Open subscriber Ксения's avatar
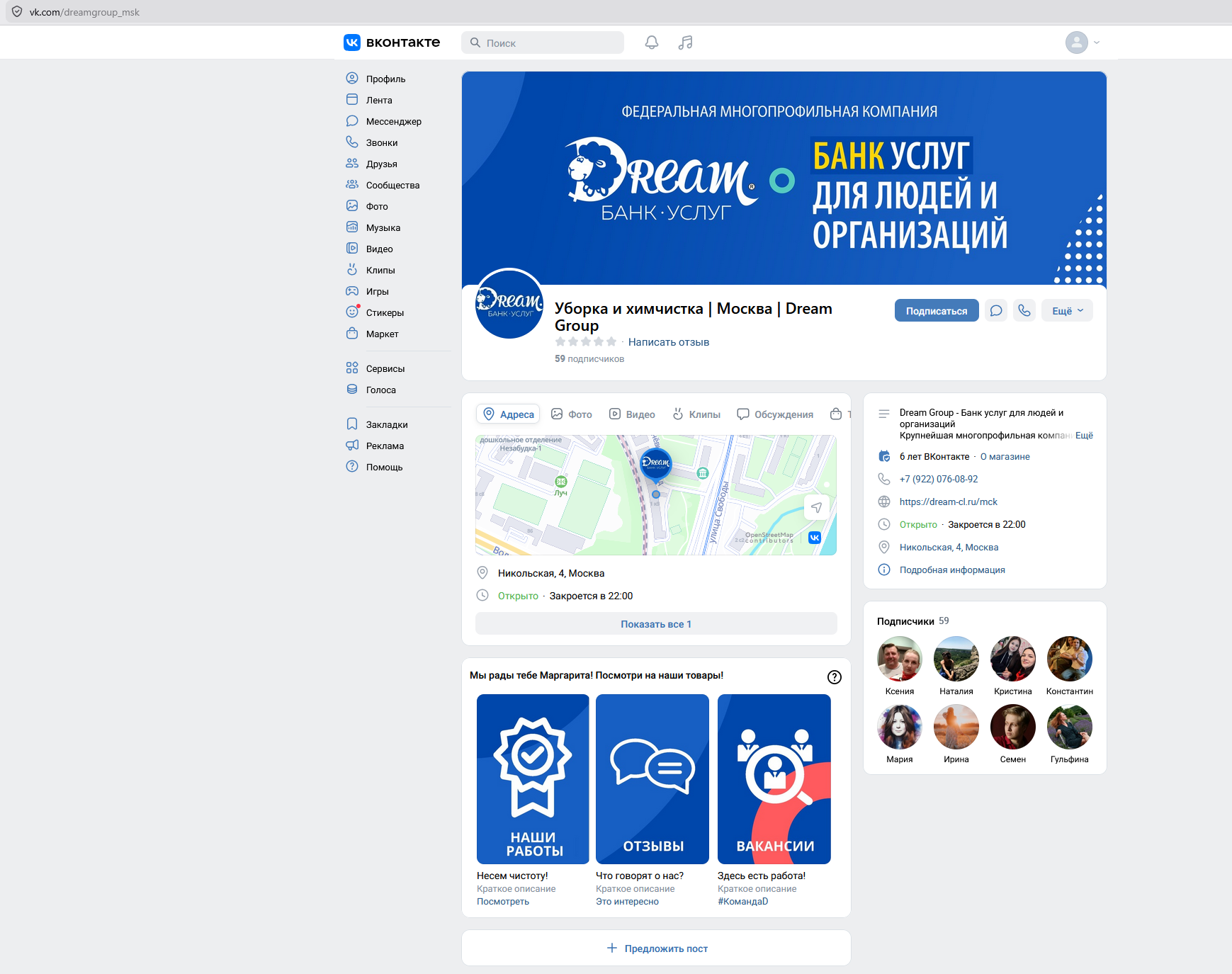 point(900,658)
